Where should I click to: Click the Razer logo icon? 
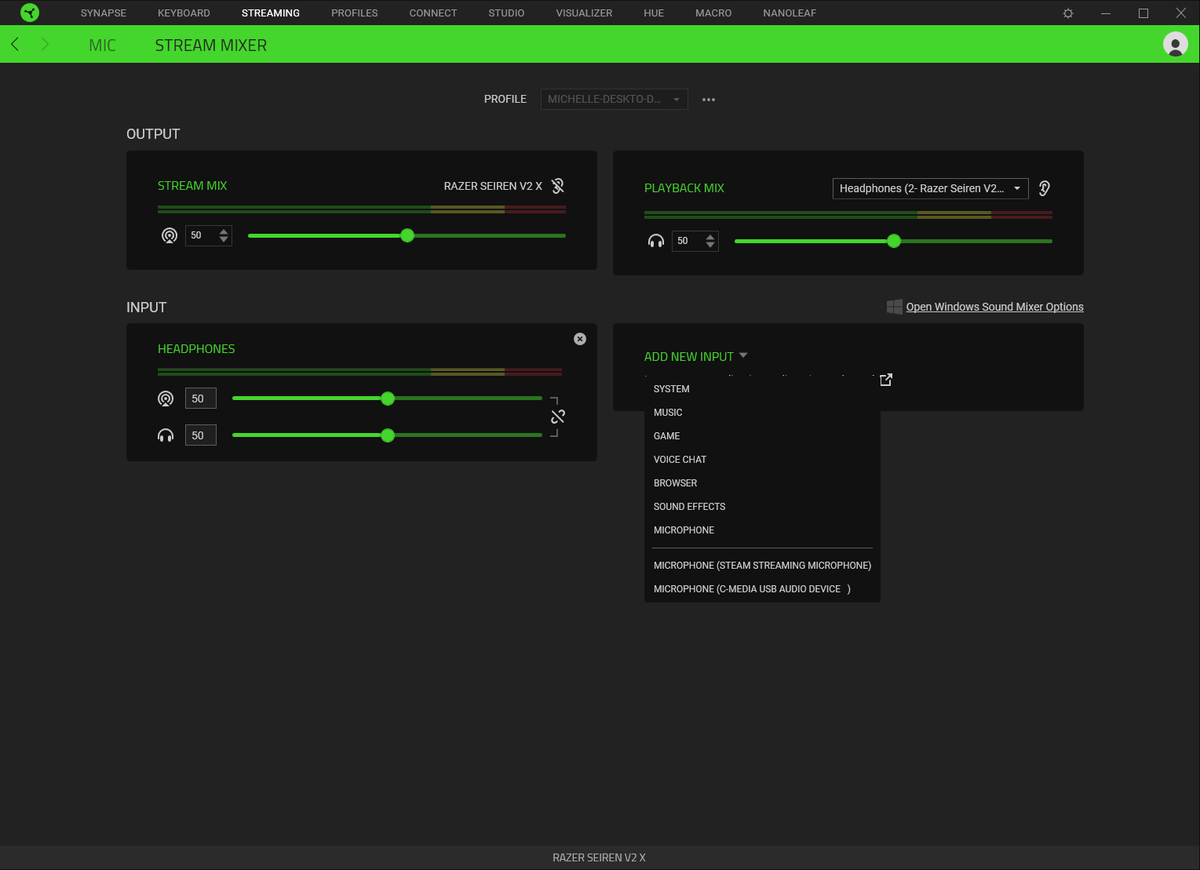tap(30, 13)
